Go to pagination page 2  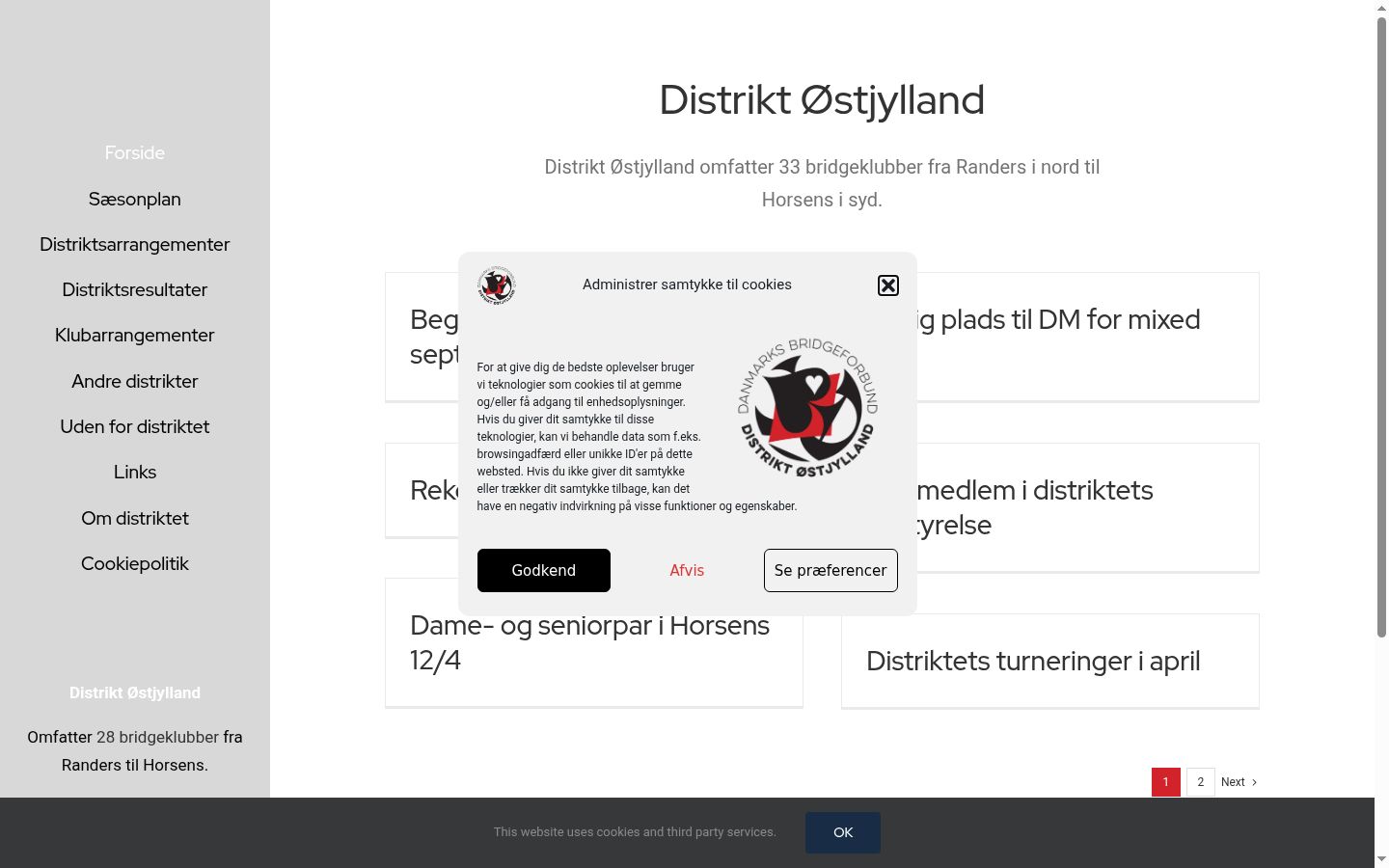click(1201, 782)
